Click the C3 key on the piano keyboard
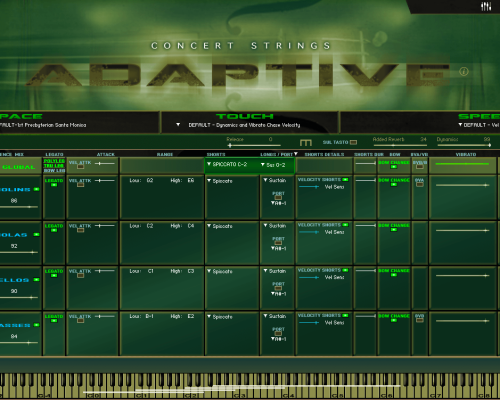 237,393
